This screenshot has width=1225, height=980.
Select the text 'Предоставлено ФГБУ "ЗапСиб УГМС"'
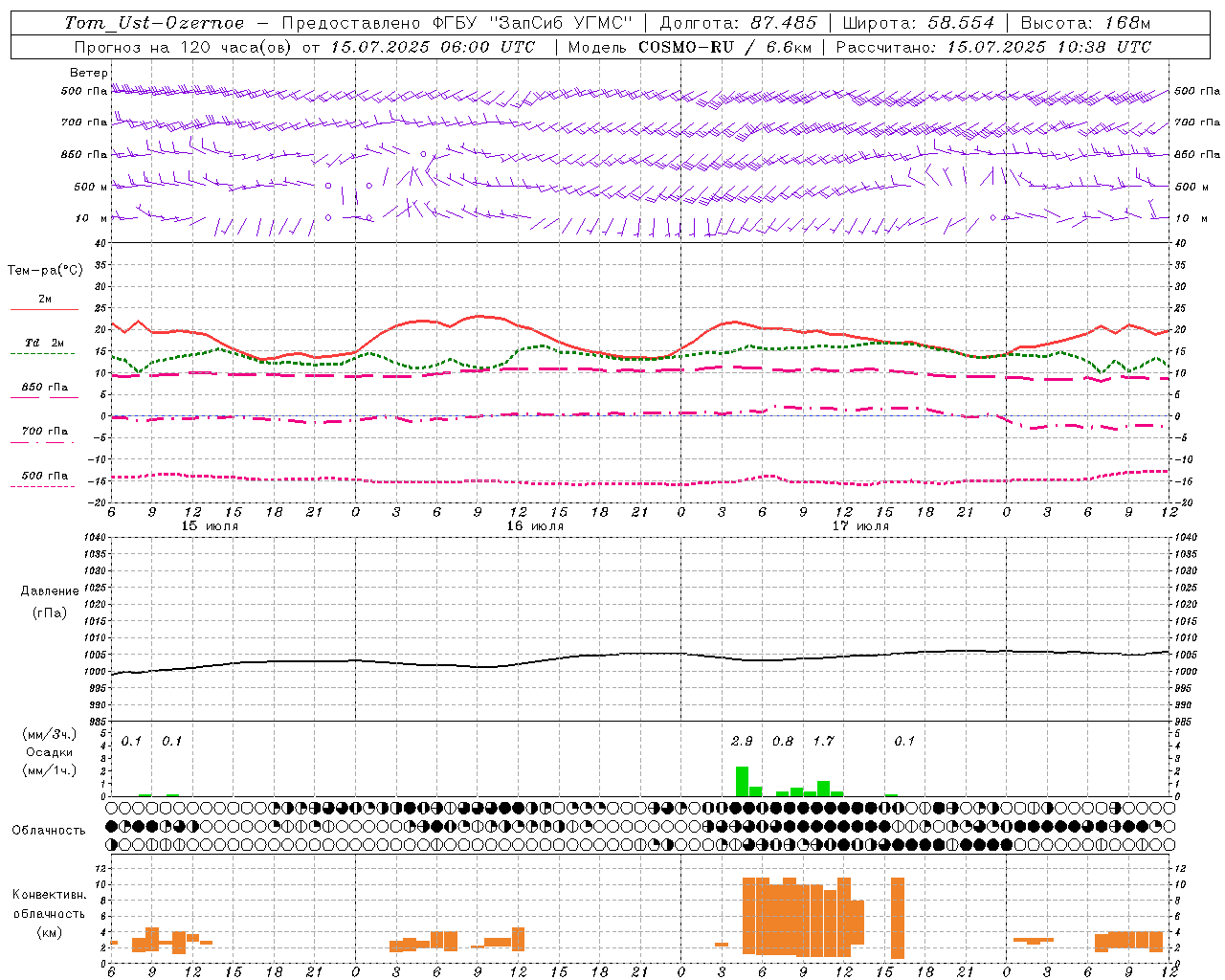tap(457, 23)
